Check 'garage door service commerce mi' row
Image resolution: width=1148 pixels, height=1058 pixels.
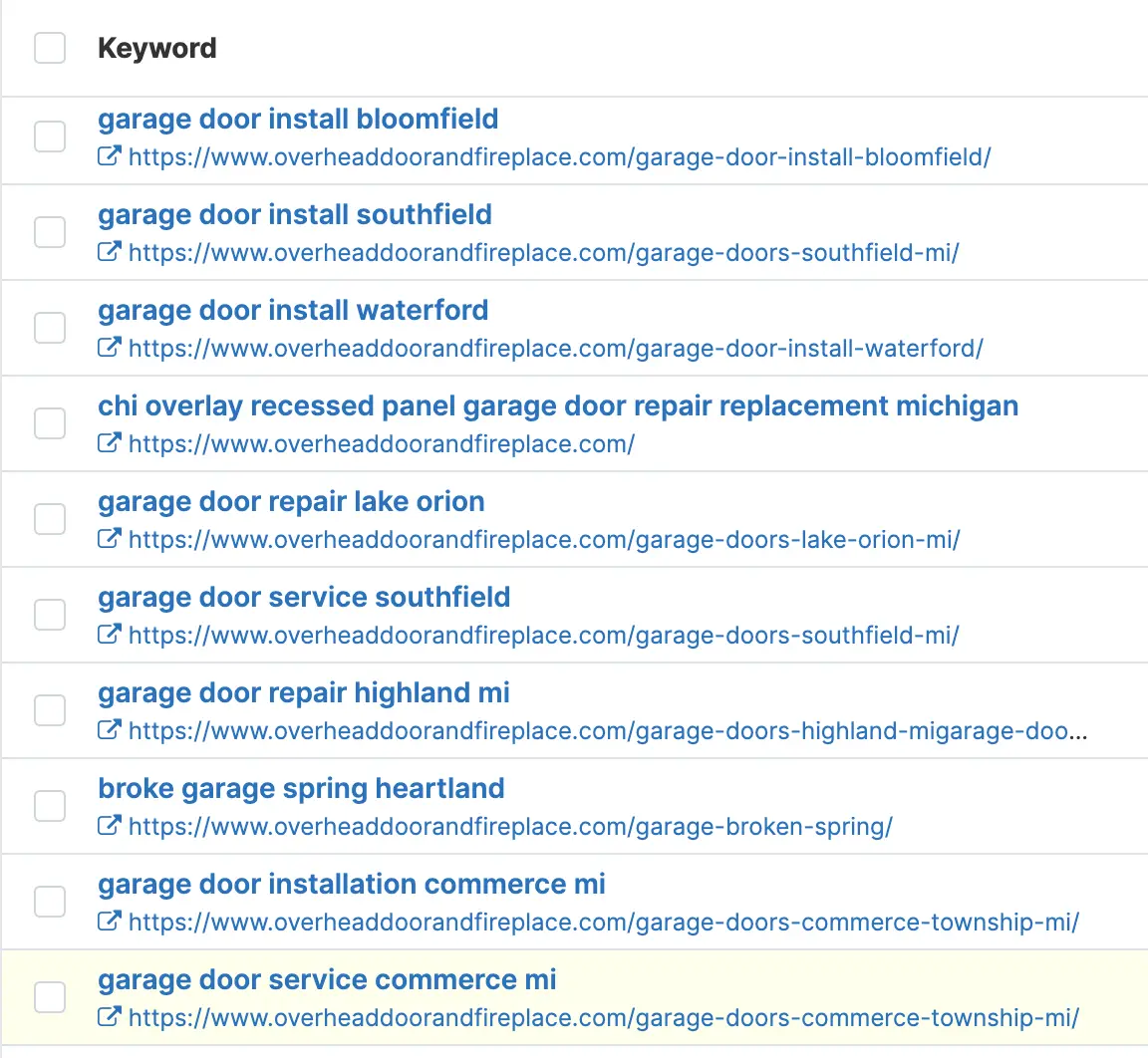pyautogui.click(x=50, y=997)
